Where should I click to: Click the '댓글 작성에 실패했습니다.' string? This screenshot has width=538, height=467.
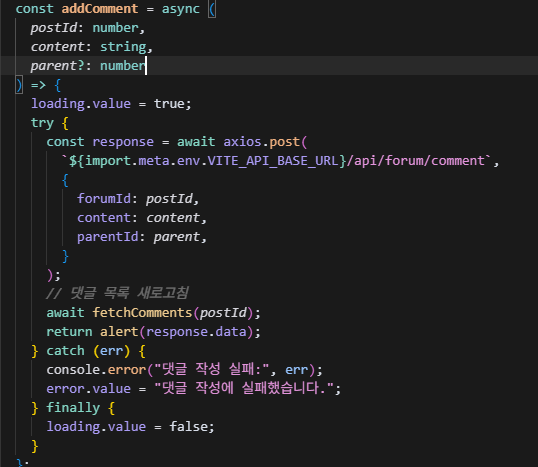pyautogui.click(x=244, y=388)
